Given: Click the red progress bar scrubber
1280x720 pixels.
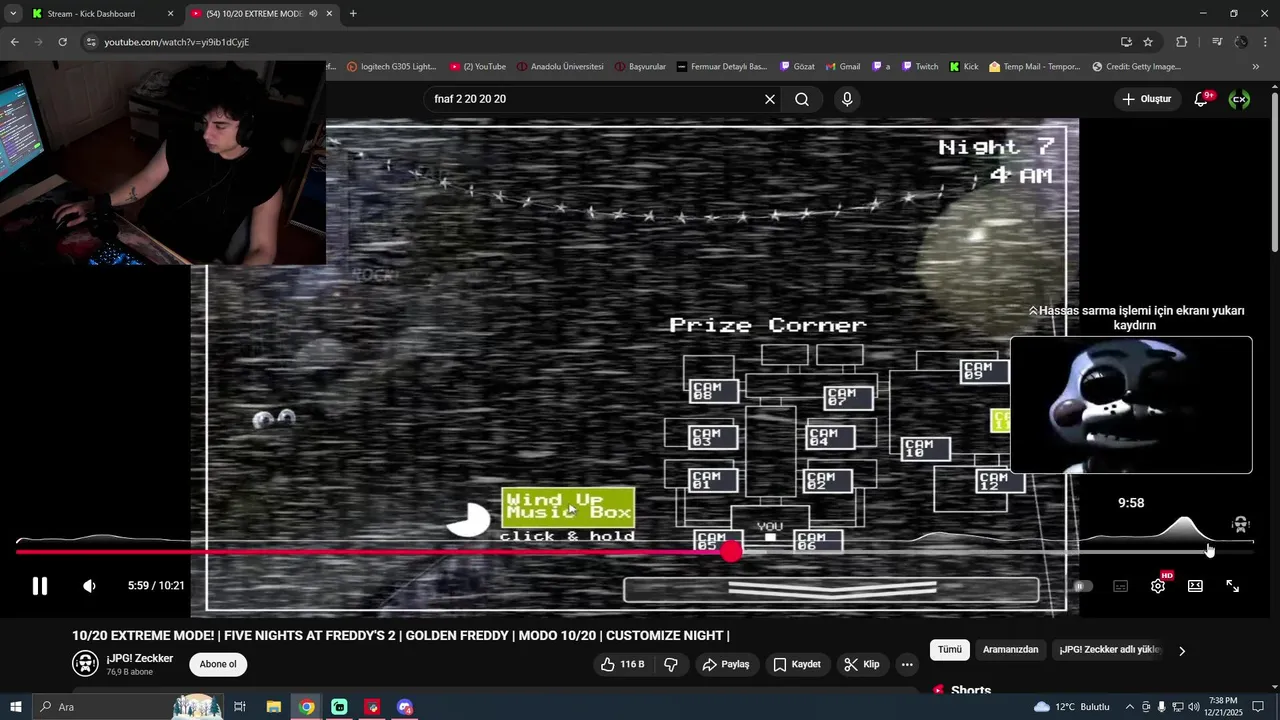Looking at the screenshot, I should [x=732, y=551].
